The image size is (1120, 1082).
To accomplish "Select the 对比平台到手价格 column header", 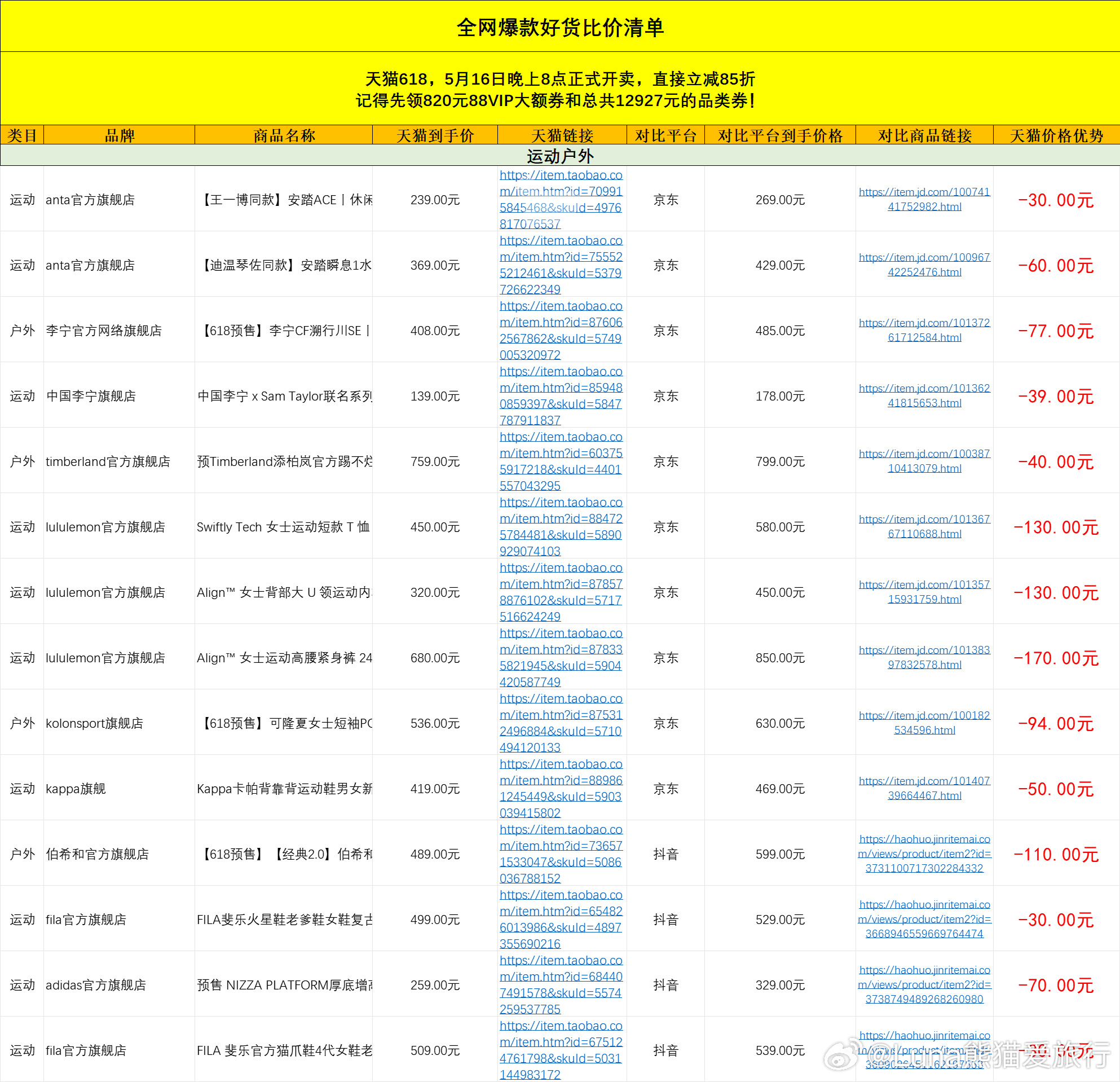I will tap(780, 135).
